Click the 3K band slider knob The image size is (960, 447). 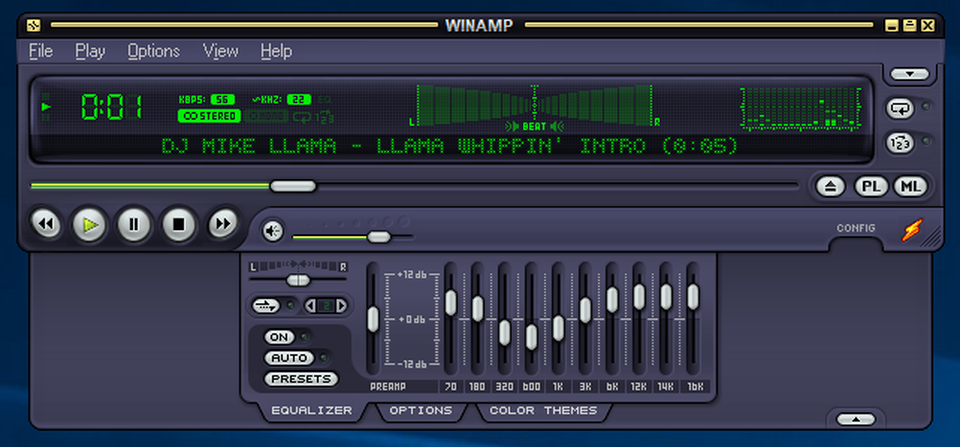point(585,310)
